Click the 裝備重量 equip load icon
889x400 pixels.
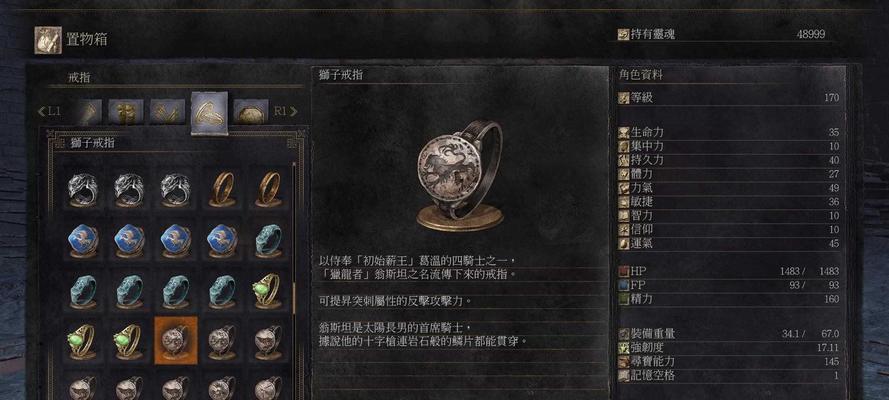coord(624,334)
